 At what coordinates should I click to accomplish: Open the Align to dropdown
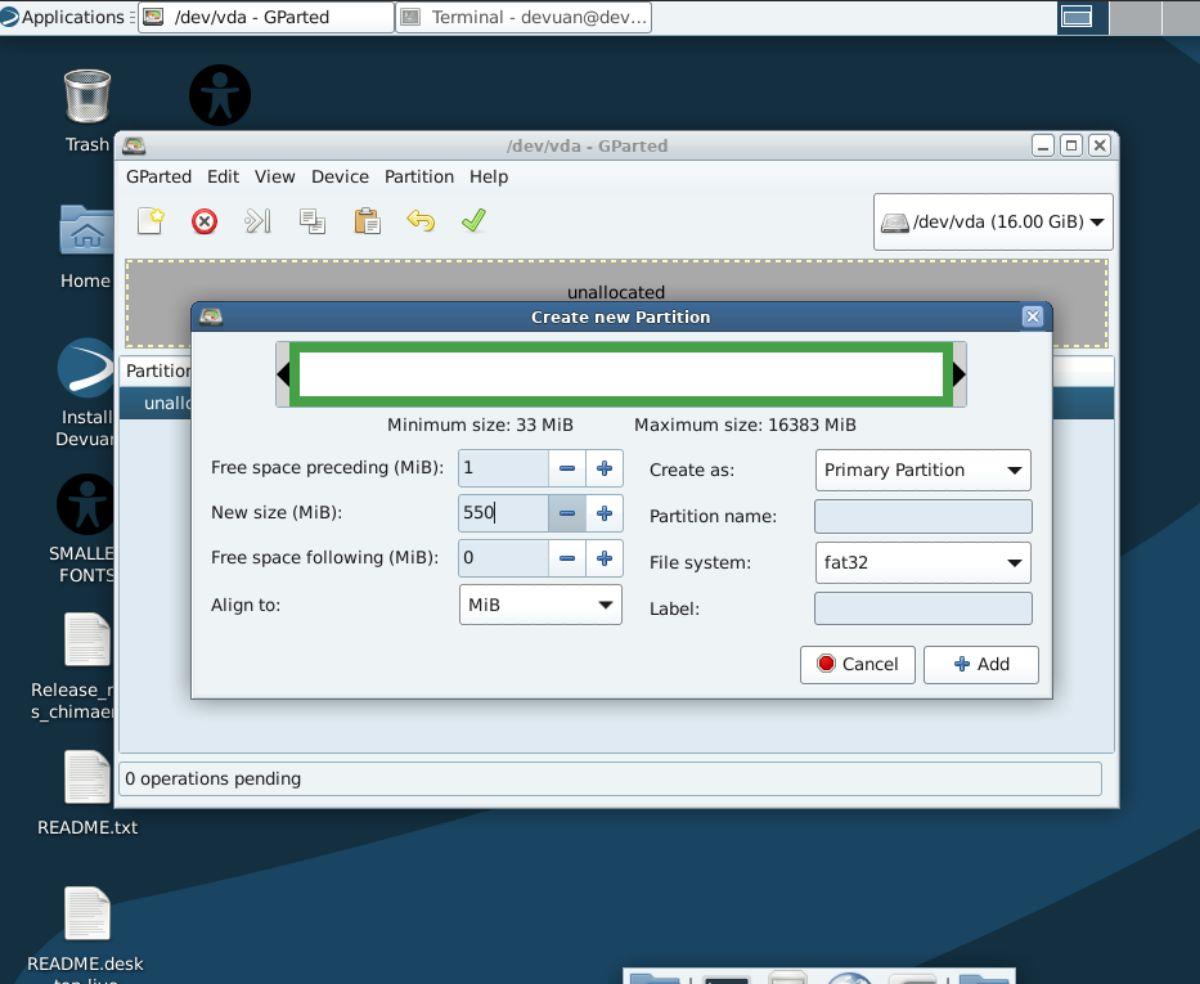coord(539,605)
